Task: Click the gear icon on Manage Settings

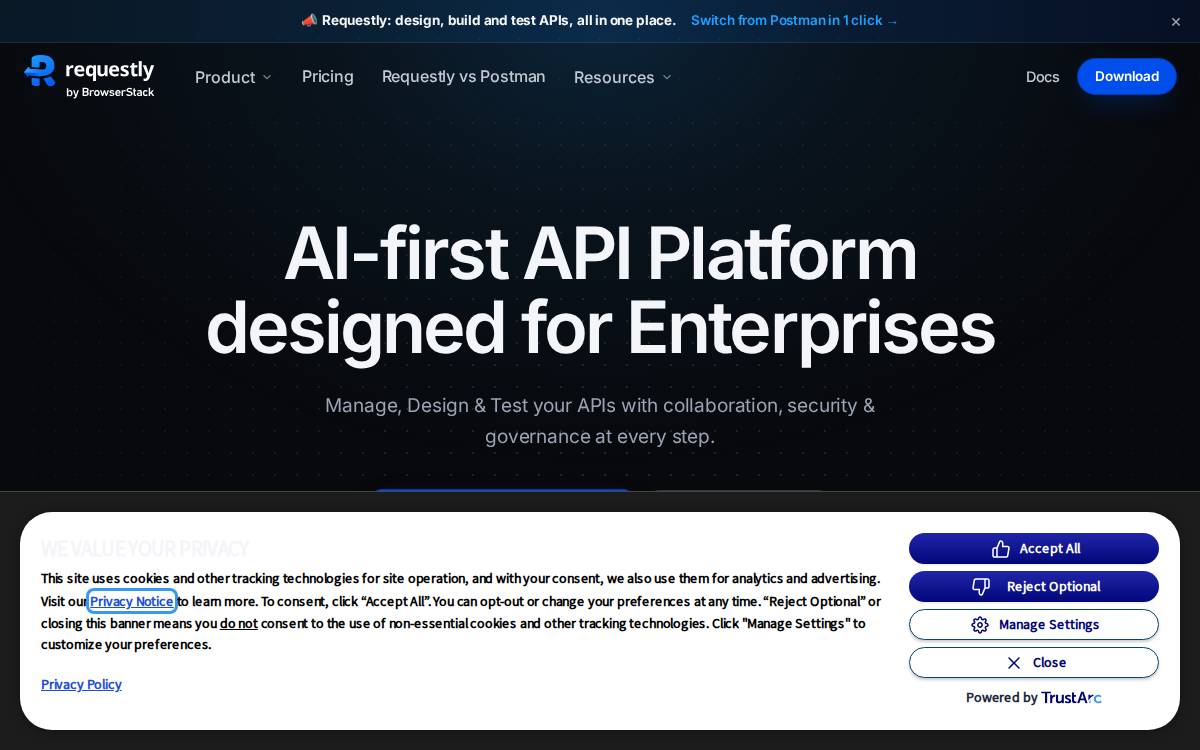Action: pos(980,625)
